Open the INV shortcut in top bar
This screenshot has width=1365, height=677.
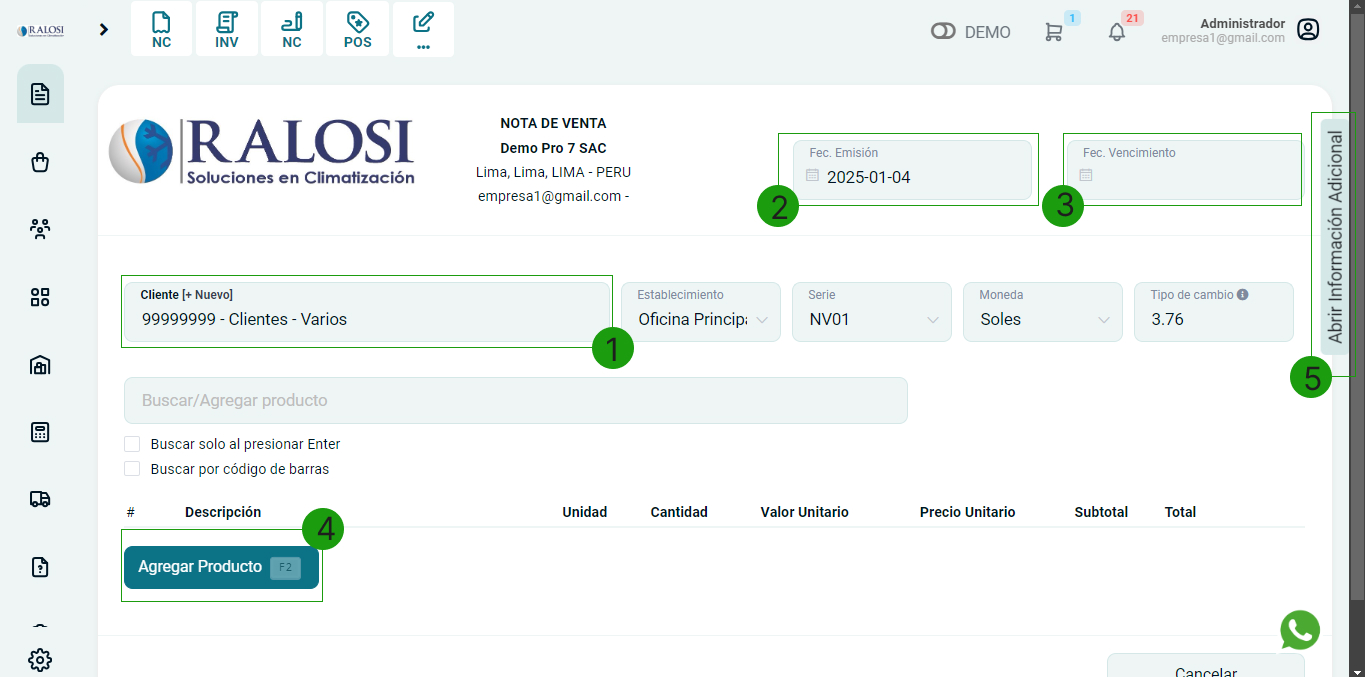point(227,30)
